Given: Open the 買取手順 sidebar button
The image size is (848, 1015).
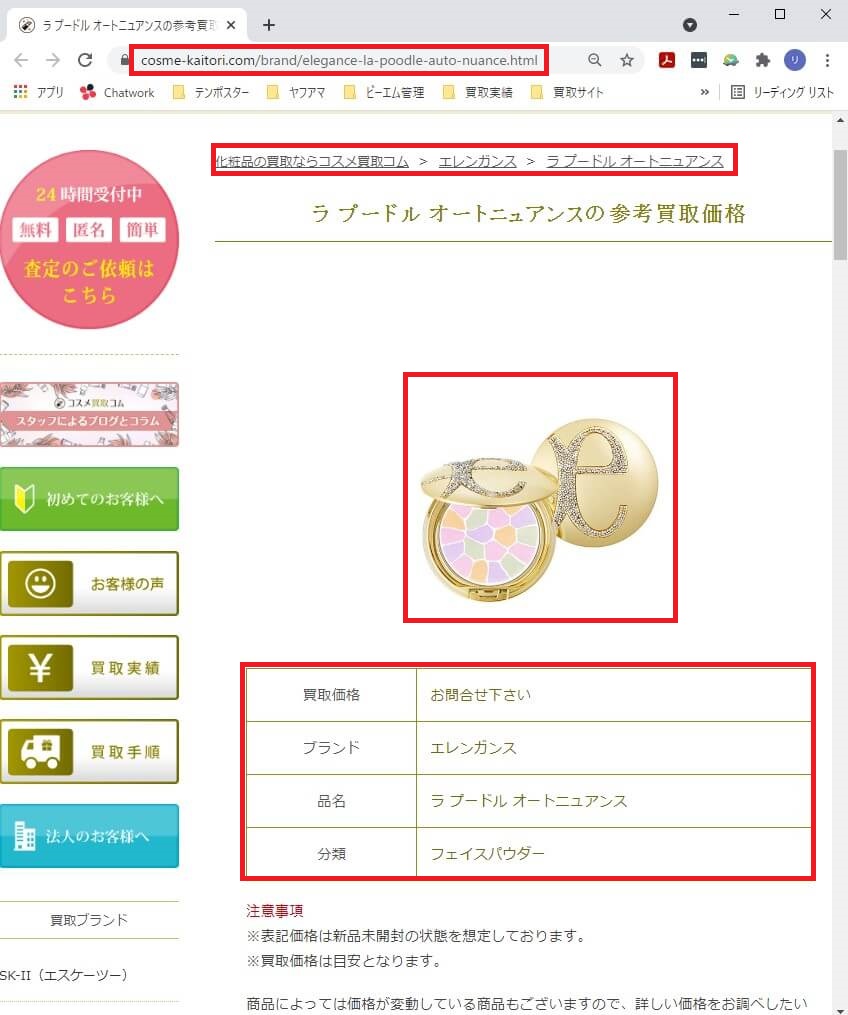Looking at the screenshot, I should pos(89,752).
